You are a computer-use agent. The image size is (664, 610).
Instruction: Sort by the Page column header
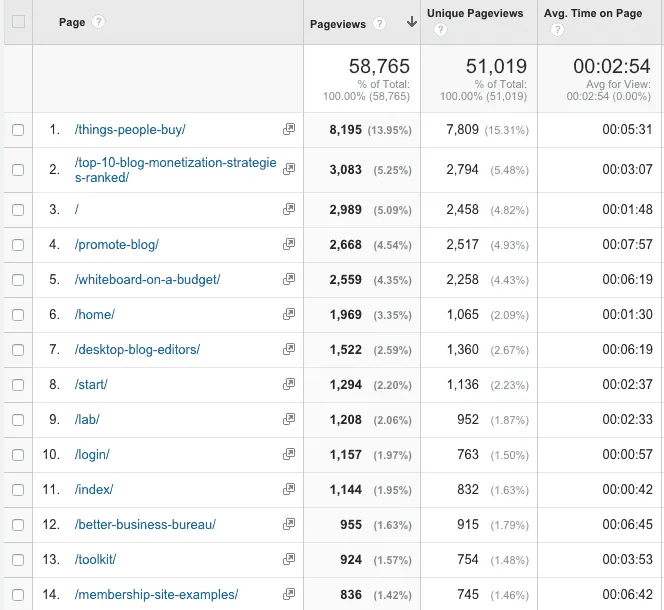[x=72, y=22]
